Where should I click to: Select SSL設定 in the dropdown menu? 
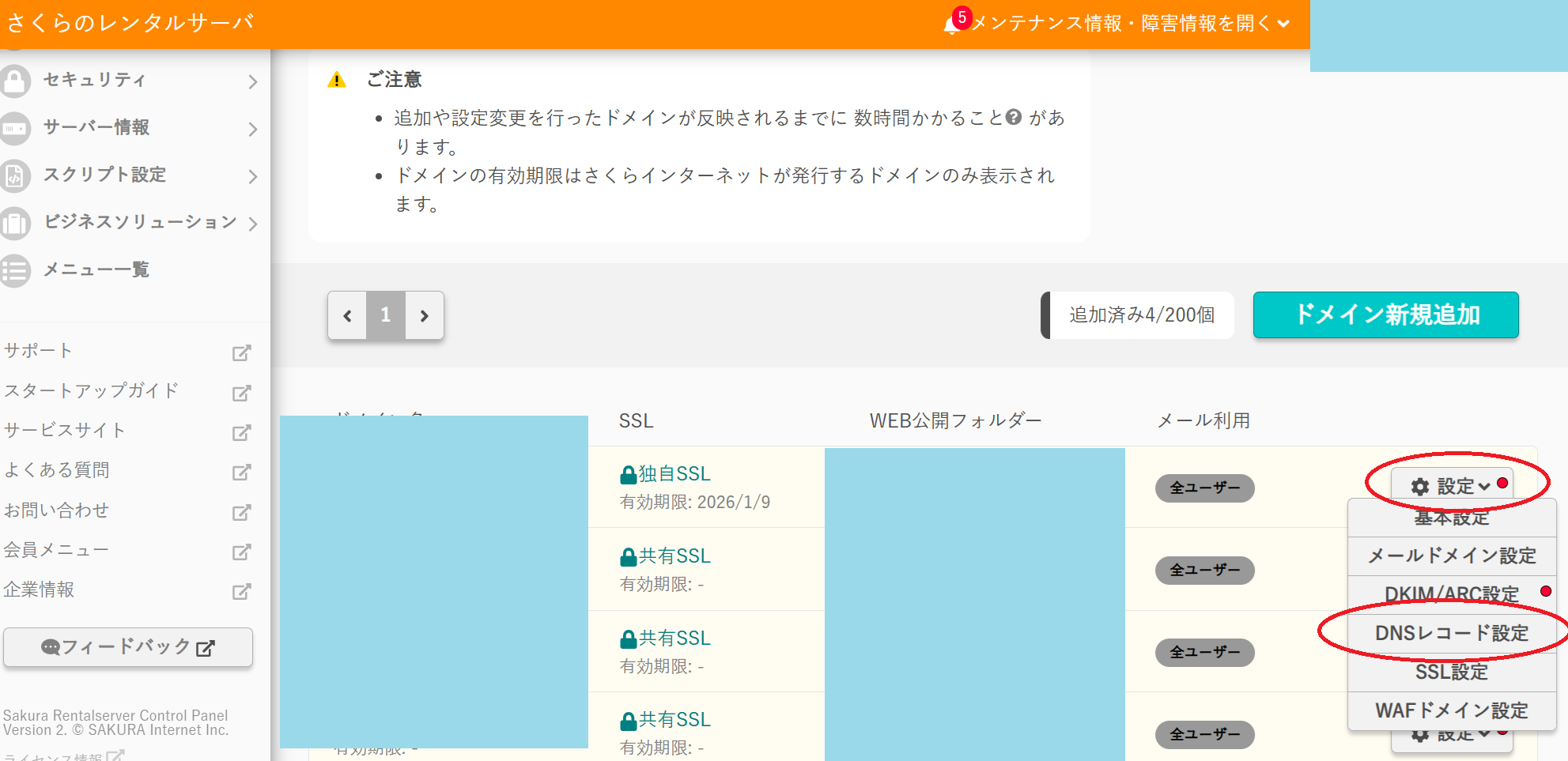point(1451,672)
